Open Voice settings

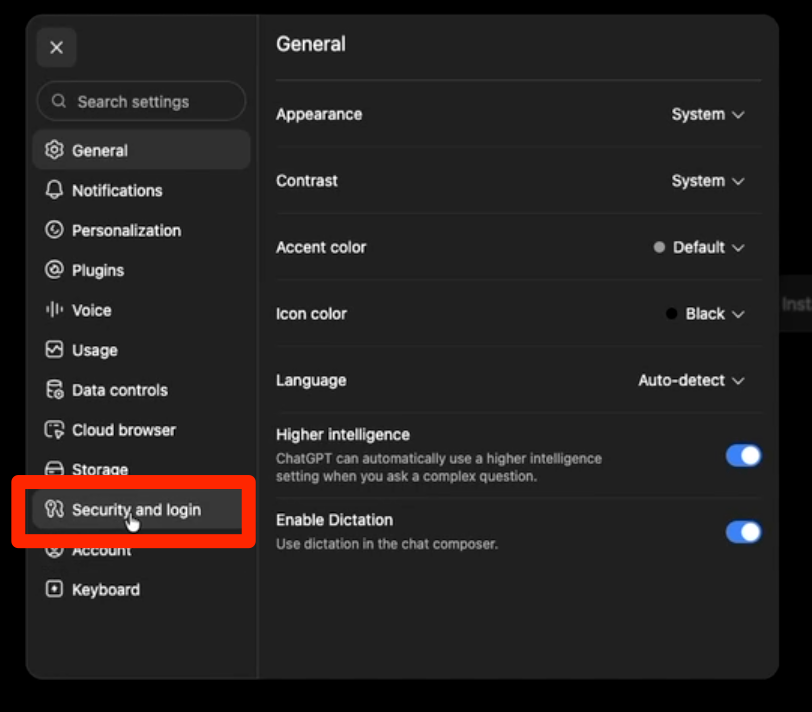[141, 310]
